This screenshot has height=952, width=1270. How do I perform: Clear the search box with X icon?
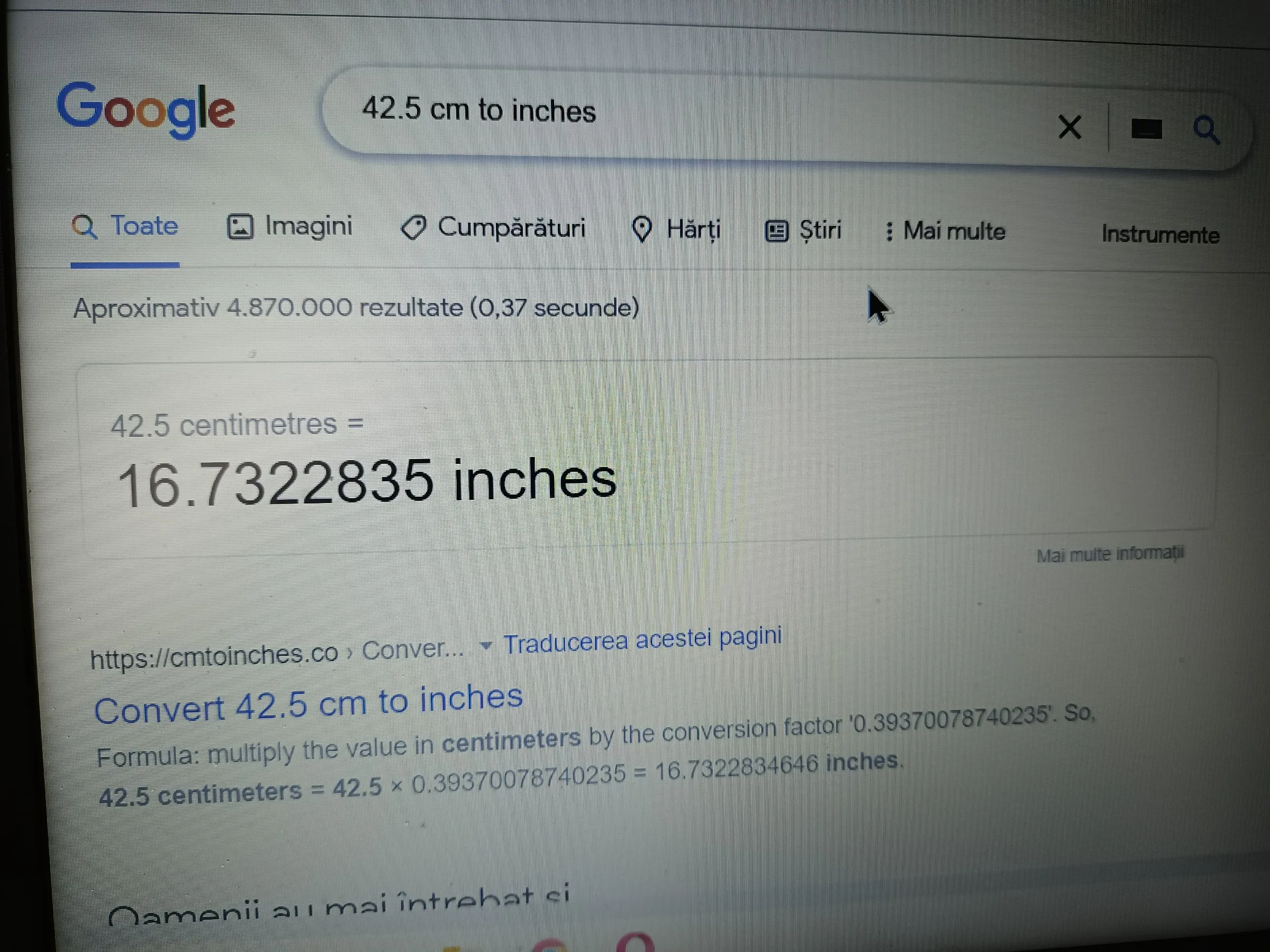(1069, 127)
